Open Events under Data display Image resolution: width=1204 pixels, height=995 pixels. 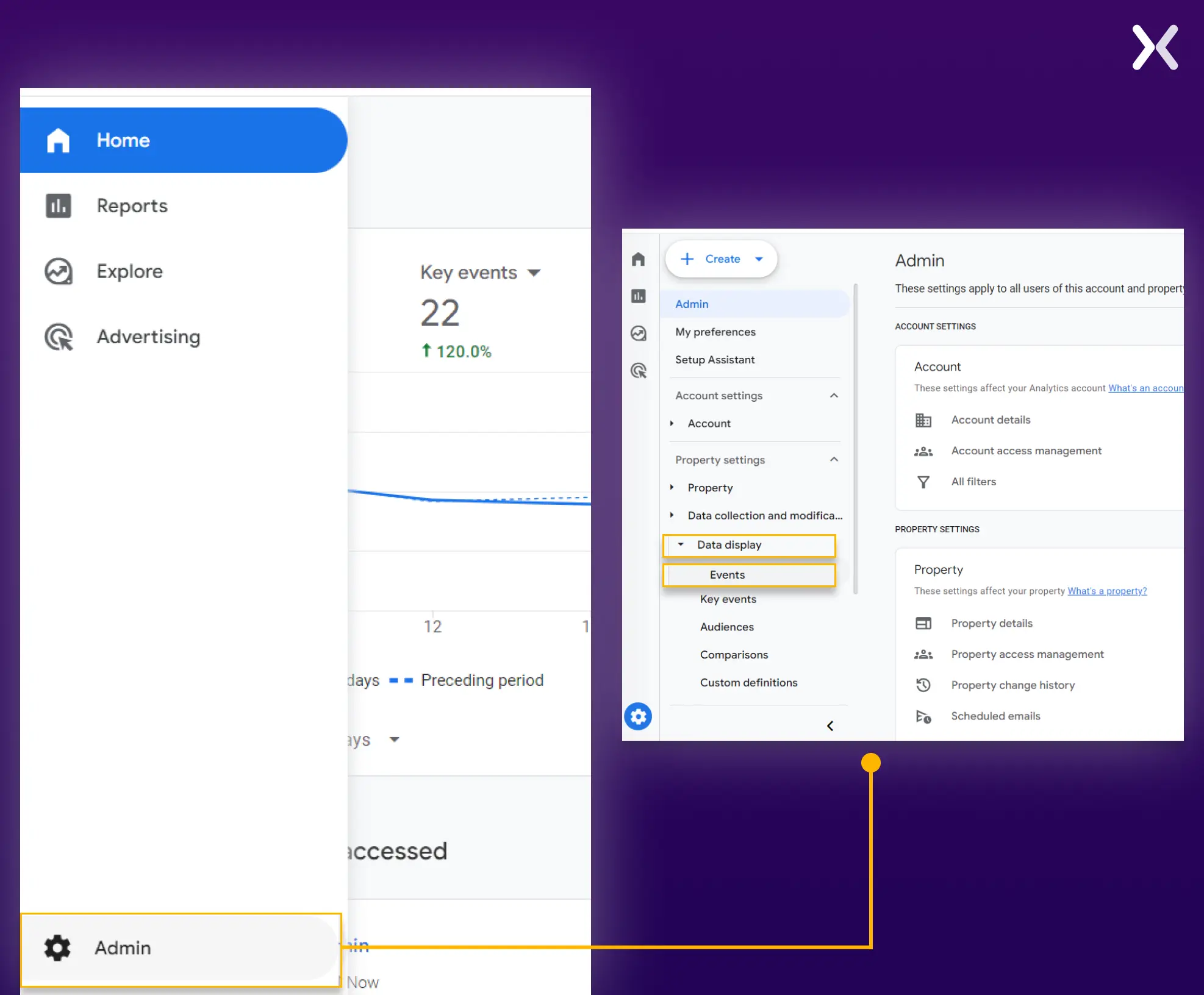coord(749,575)
